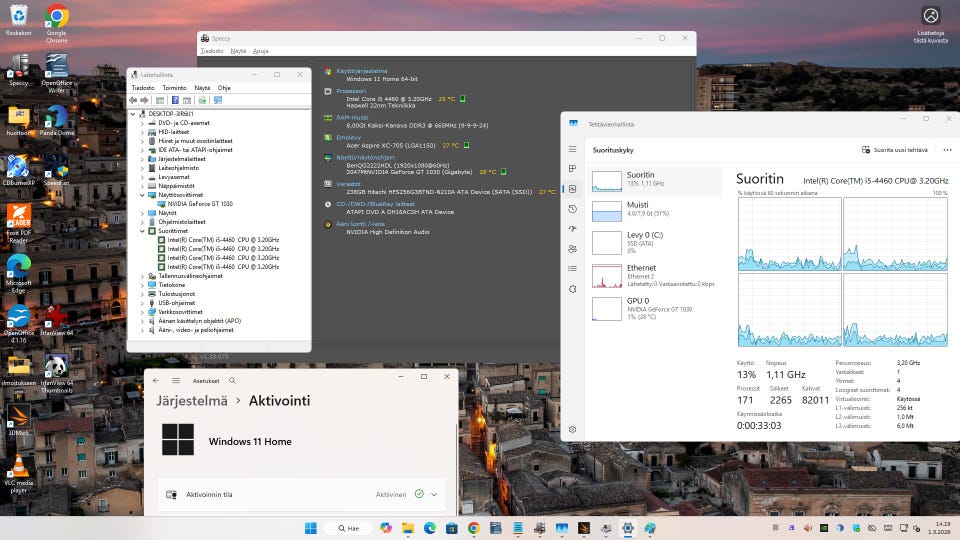The height and width of the screenshot is (540, 960).
Task: Open Task Manager settings gear icon
Action: [572, 429]
